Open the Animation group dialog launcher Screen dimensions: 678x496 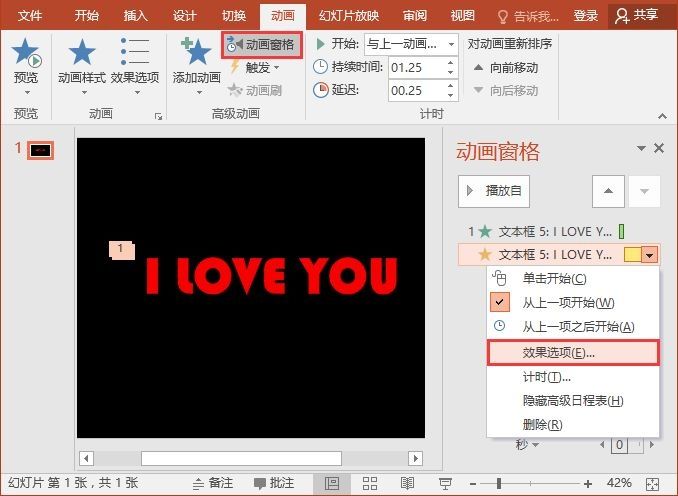click(159, 116)
